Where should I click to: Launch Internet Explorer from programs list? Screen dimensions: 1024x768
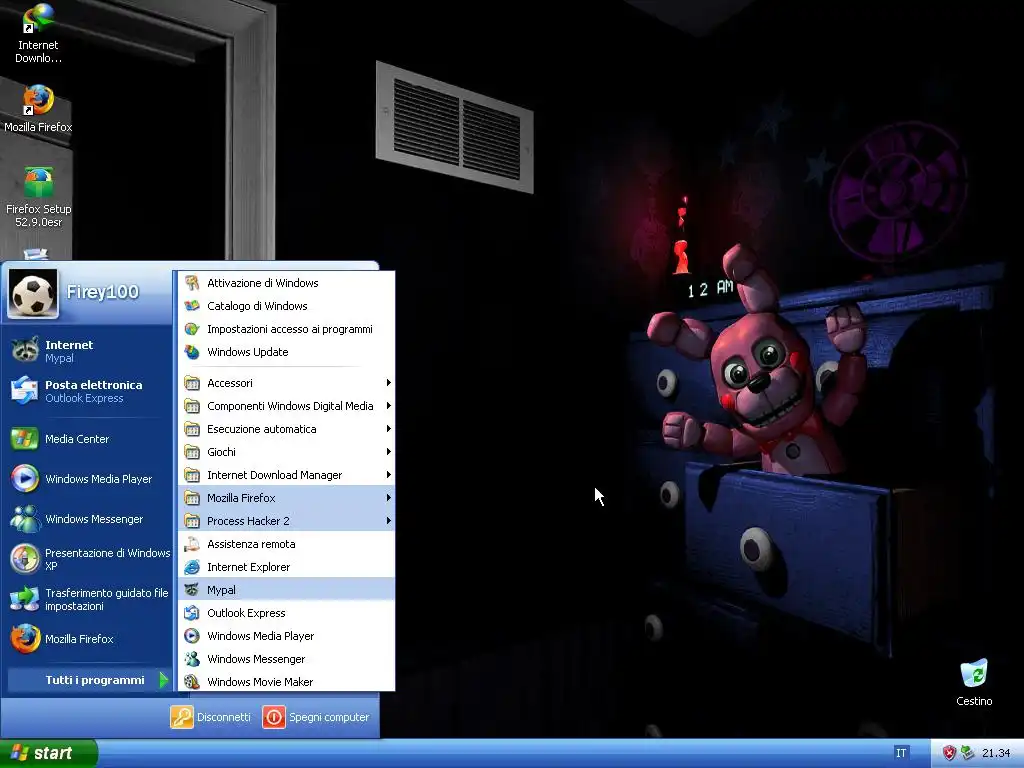[x=287, y=567]
